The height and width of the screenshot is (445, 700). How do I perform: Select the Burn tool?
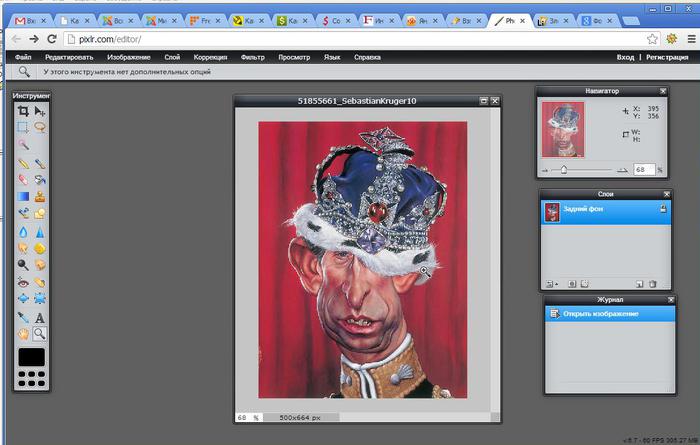point(40,265)
